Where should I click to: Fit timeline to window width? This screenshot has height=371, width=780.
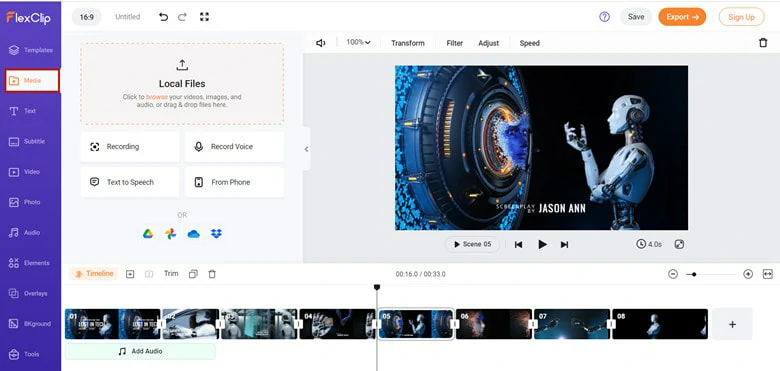tap(768, 274)
